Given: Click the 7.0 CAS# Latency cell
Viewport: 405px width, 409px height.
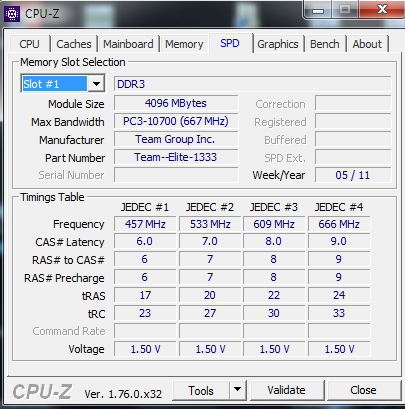Looking at the screenshot, I should click(210, 241).
